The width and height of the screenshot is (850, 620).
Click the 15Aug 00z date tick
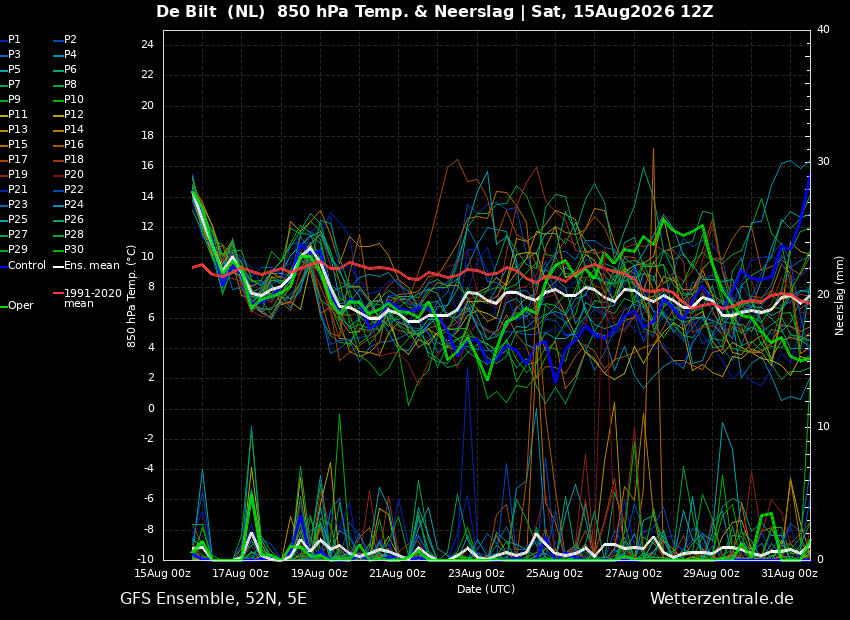(163, 573)
